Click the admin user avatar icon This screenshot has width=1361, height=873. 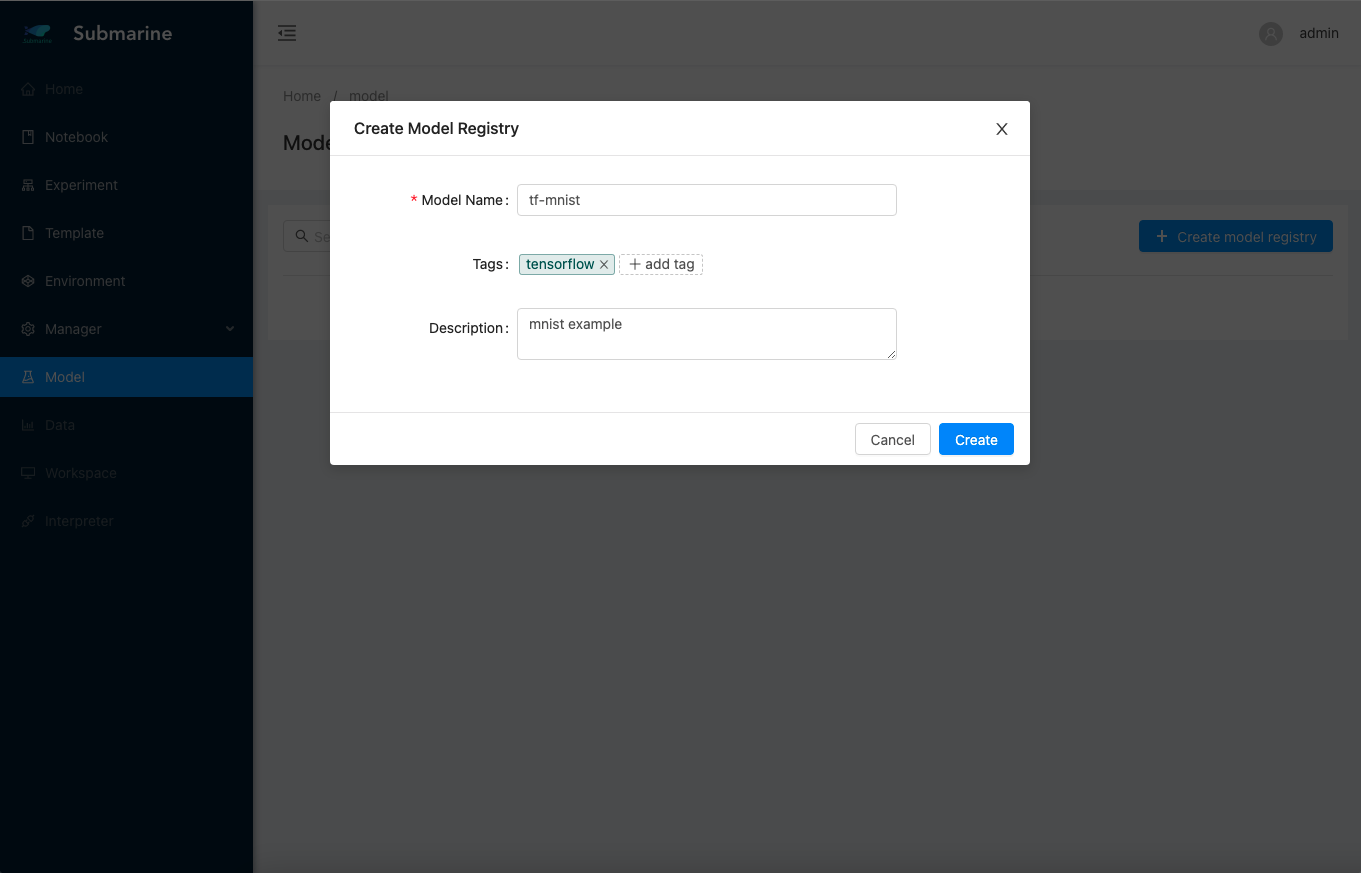1270,34
